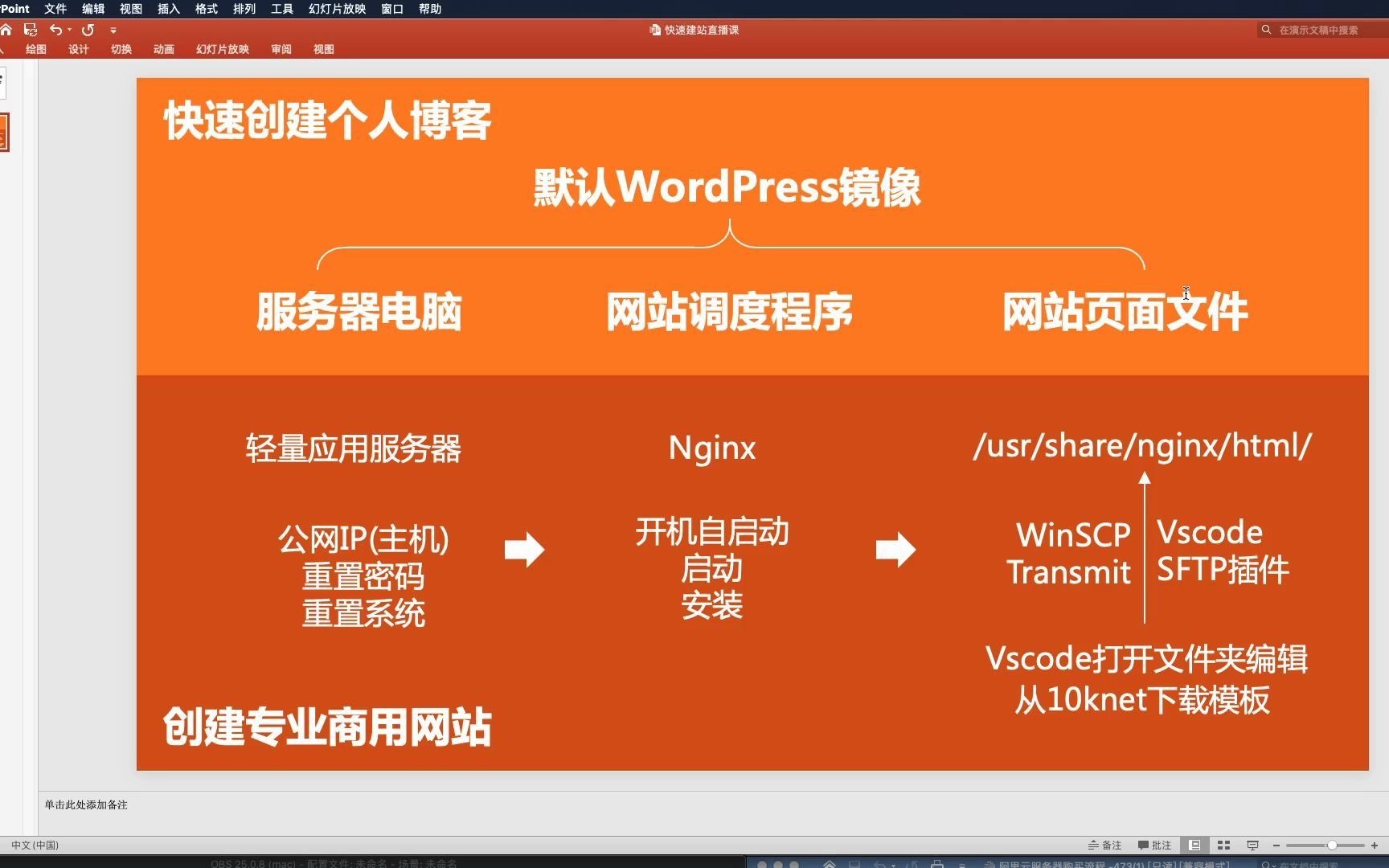The image size is (1389, 868).
Task: Switch to the 幻灯片放映 ribbon tab
Action: tap(223, 49)
